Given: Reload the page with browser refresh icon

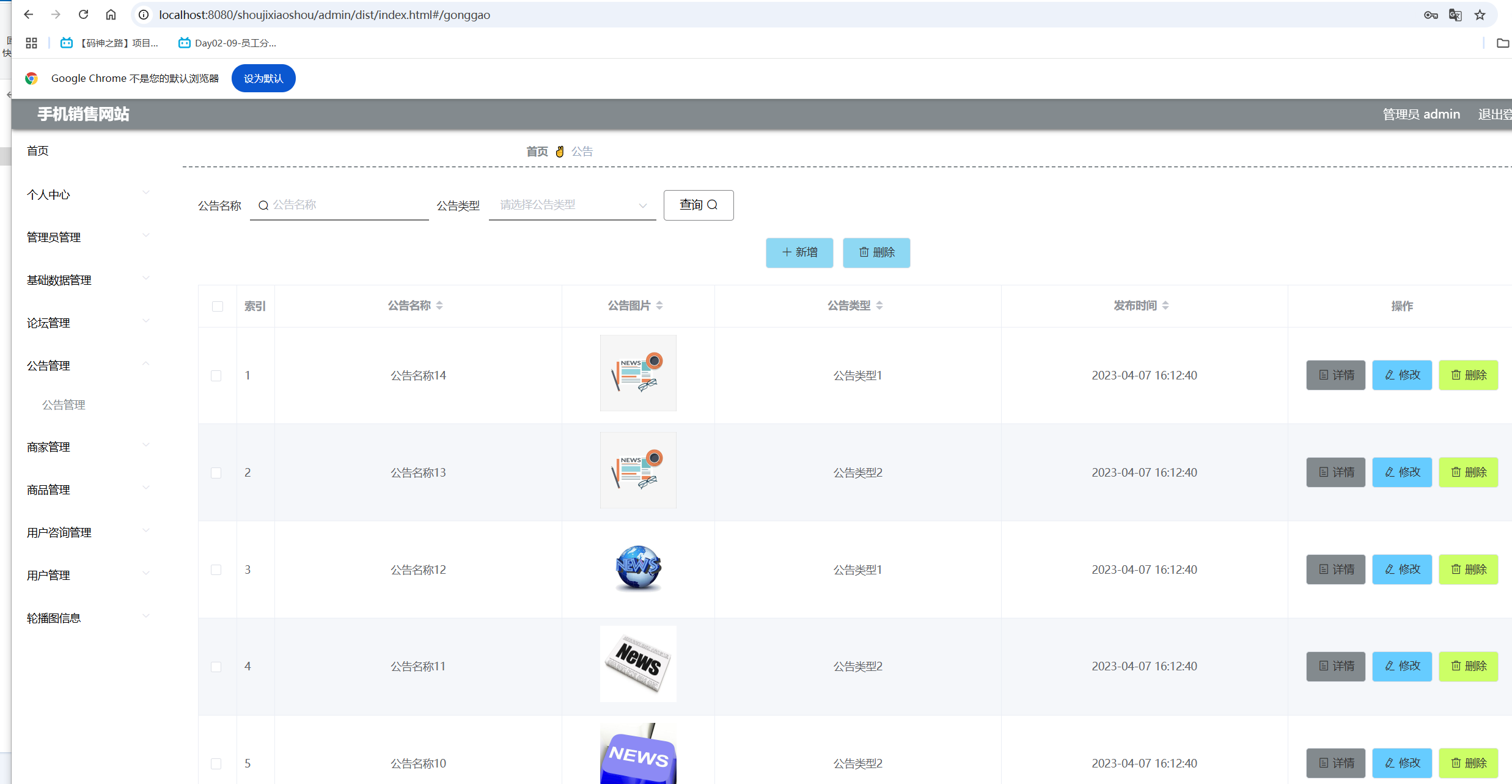Looking at the screenshot, I should click(84, 15).
